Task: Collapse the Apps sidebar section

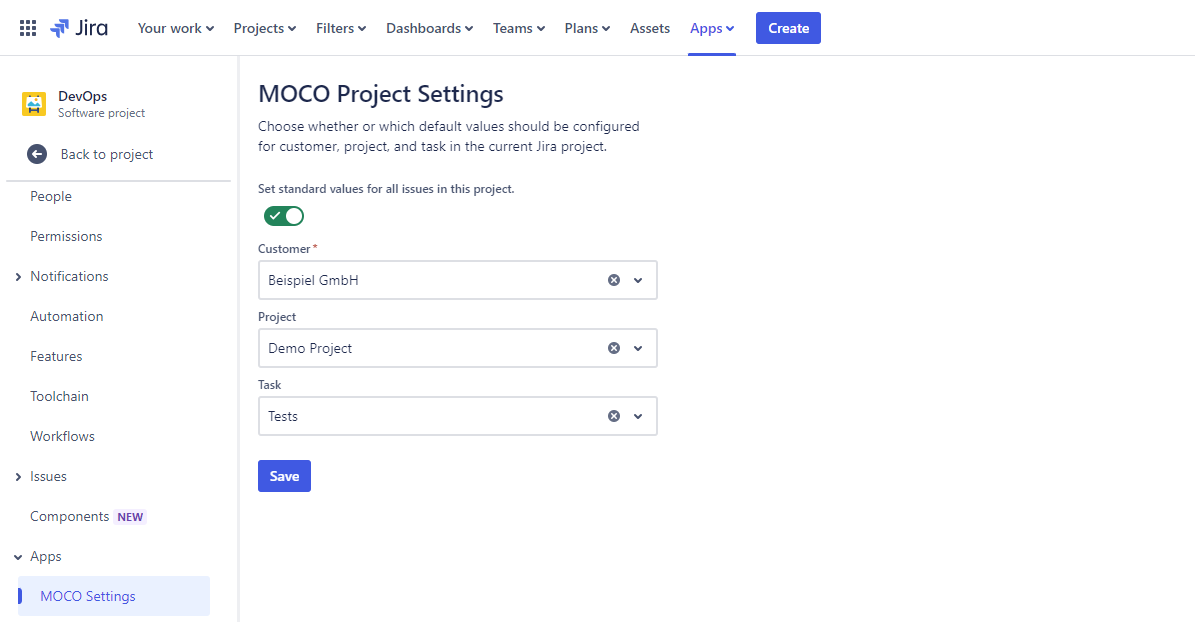Action: pos(18,557)
